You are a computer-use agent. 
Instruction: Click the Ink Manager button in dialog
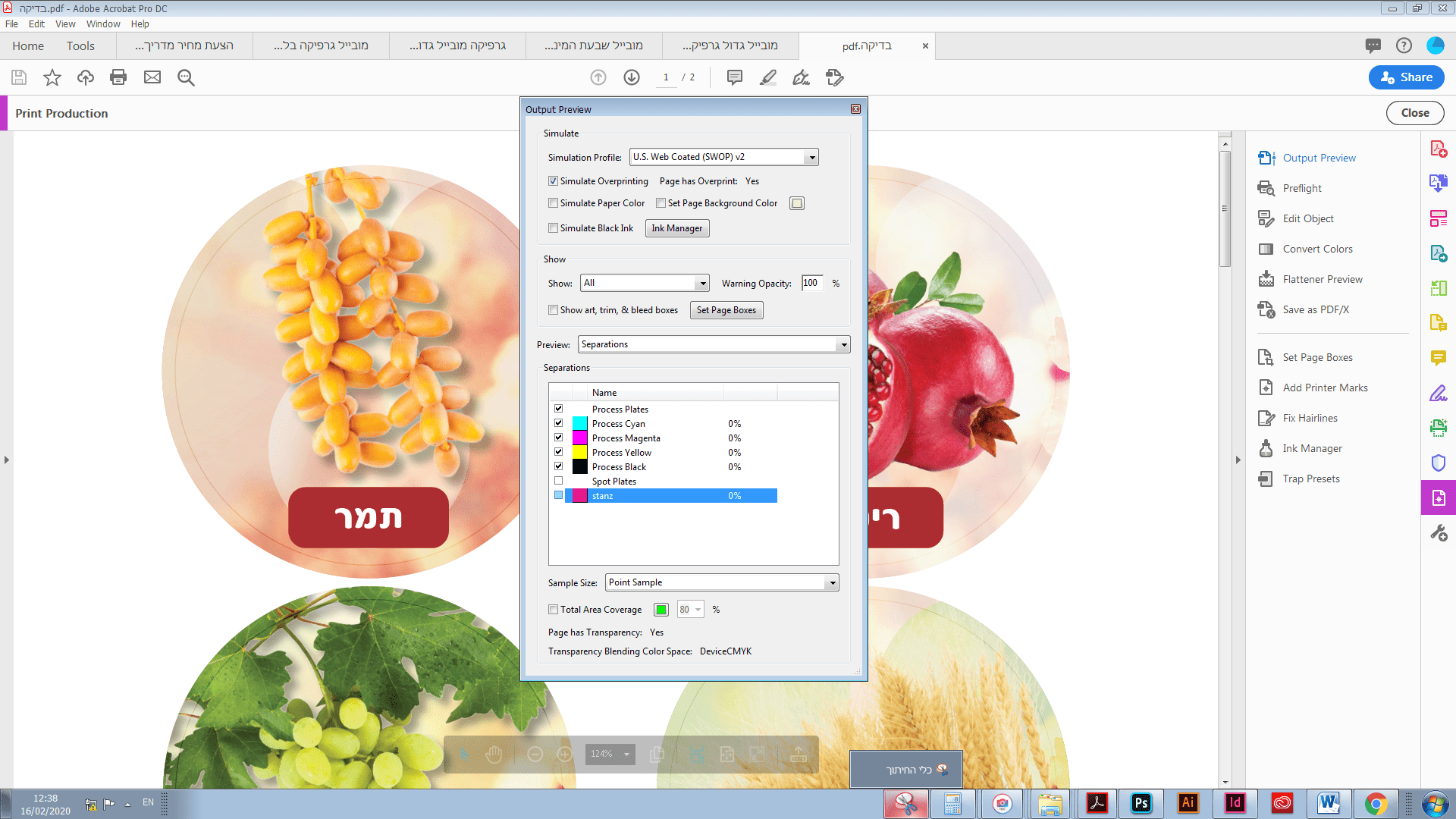tap(676, 228)
